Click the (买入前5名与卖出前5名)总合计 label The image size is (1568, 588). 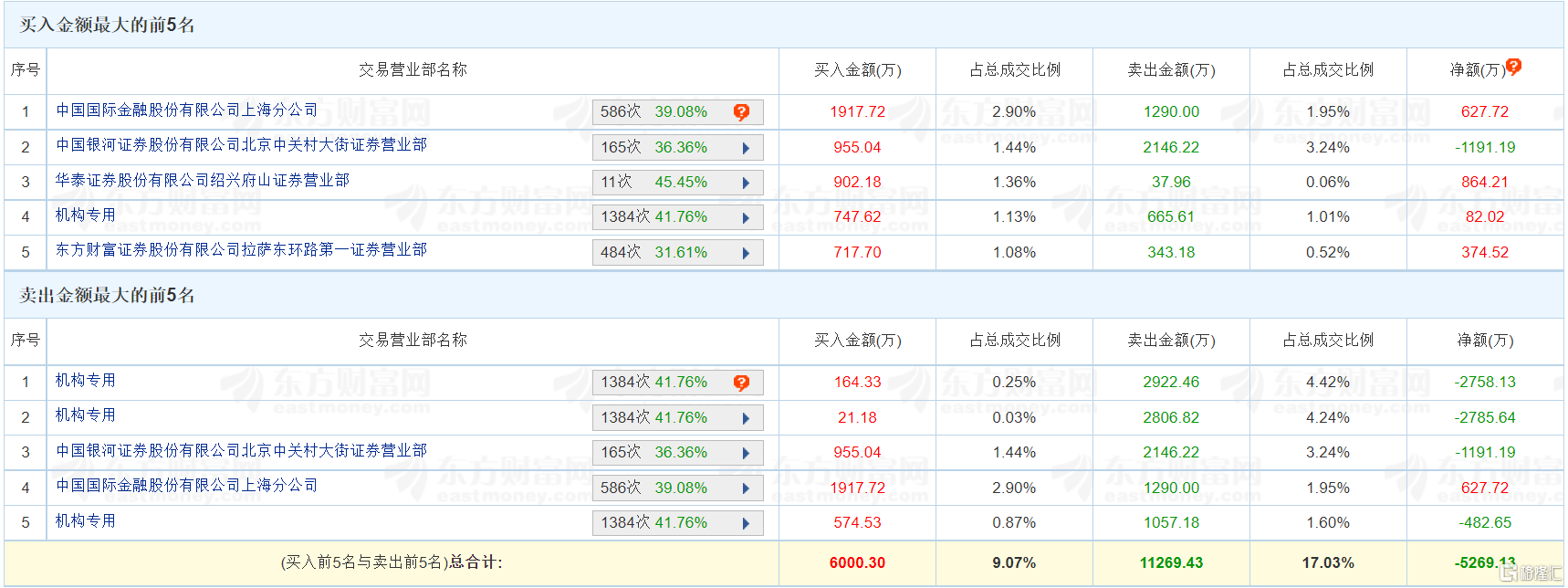(392, 562)
